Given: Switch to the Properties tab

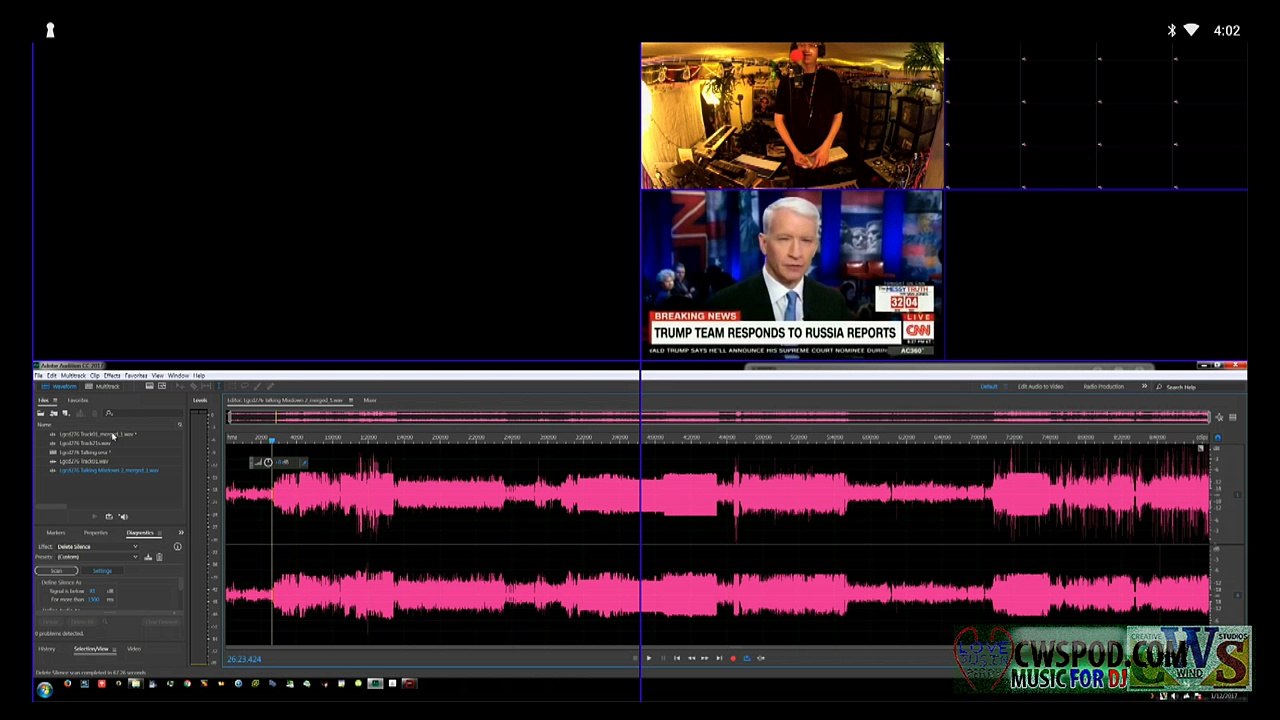Looking at the screenshot, I should click(96, 533).
